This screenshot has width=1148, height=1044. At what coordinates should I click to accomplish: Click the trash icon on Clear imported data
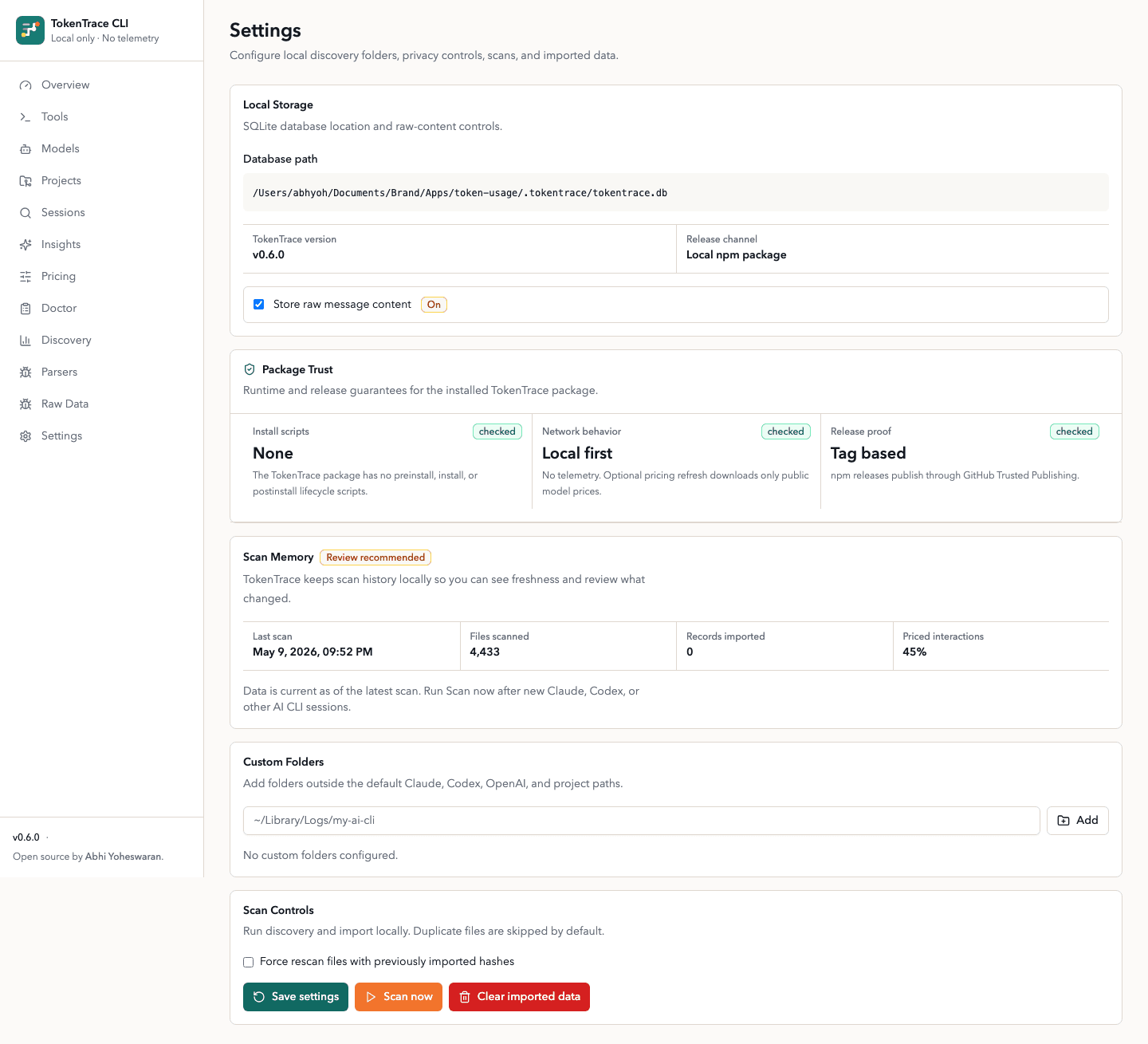coord(465,997)
